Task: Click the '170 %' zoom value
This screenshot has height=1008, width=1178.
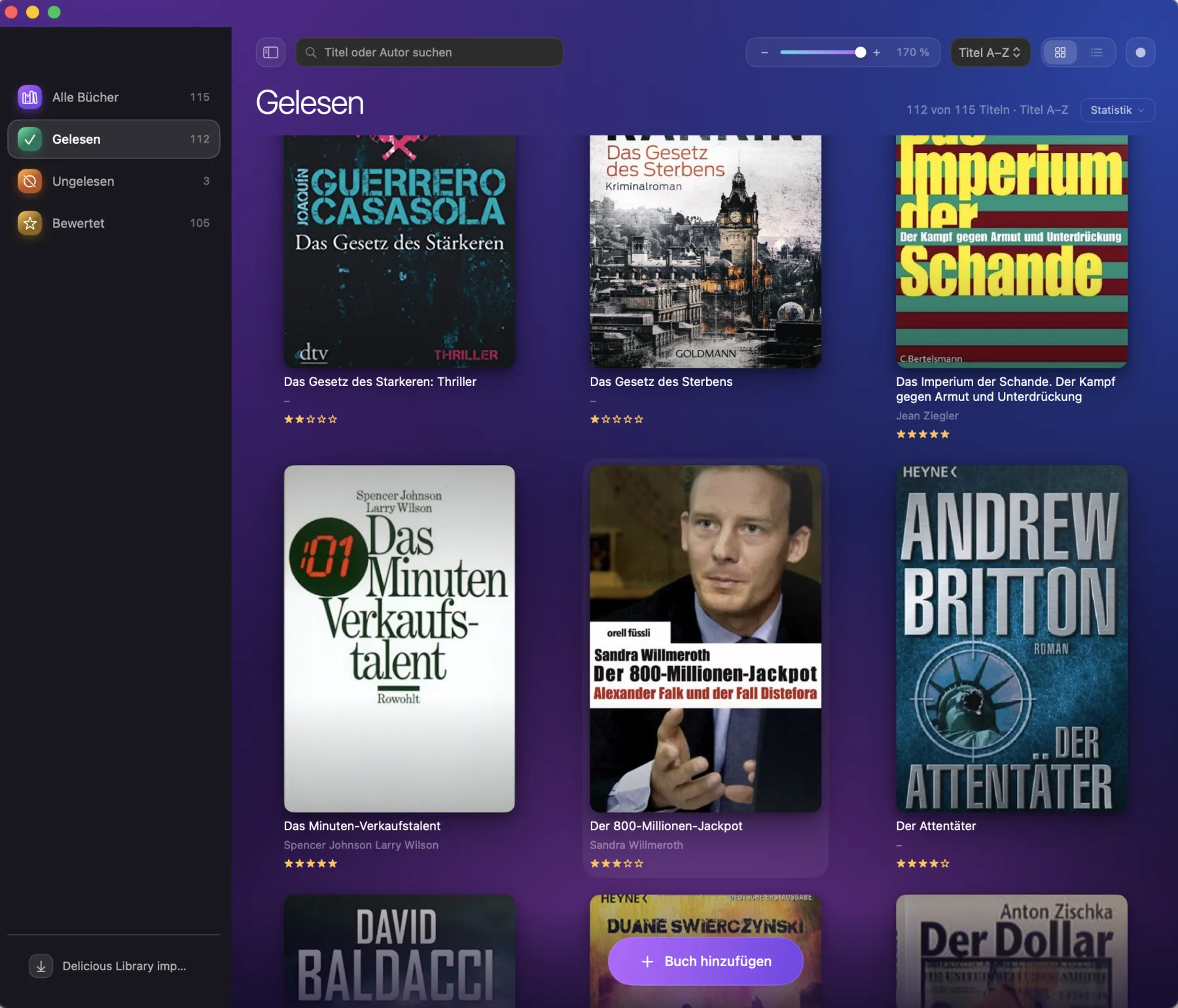Action: [913, 52]
